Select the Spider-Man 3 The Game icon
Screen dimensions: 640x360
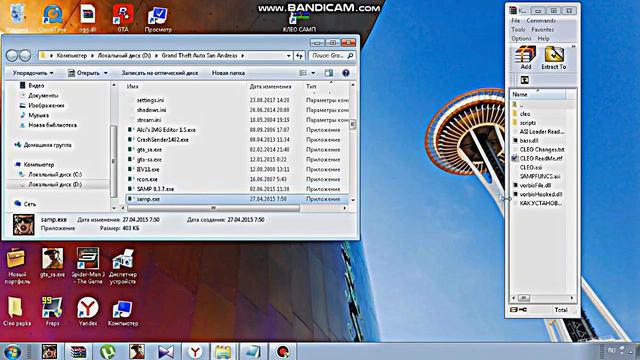88,266
